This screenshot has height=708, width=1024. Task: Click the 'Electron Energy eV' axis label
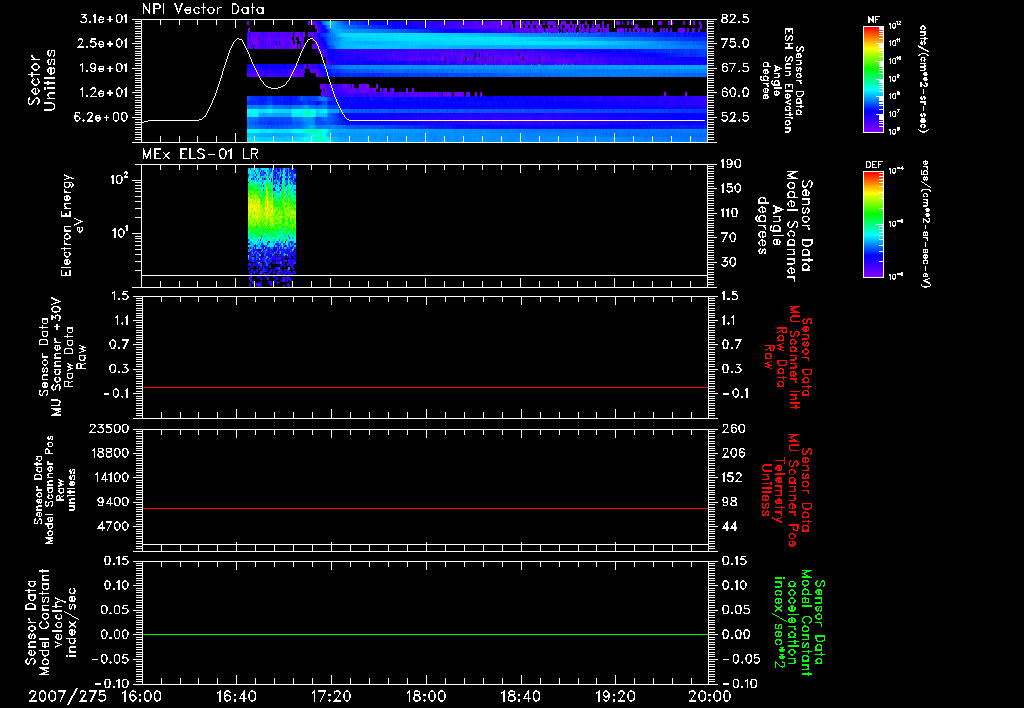coord(72,225)
